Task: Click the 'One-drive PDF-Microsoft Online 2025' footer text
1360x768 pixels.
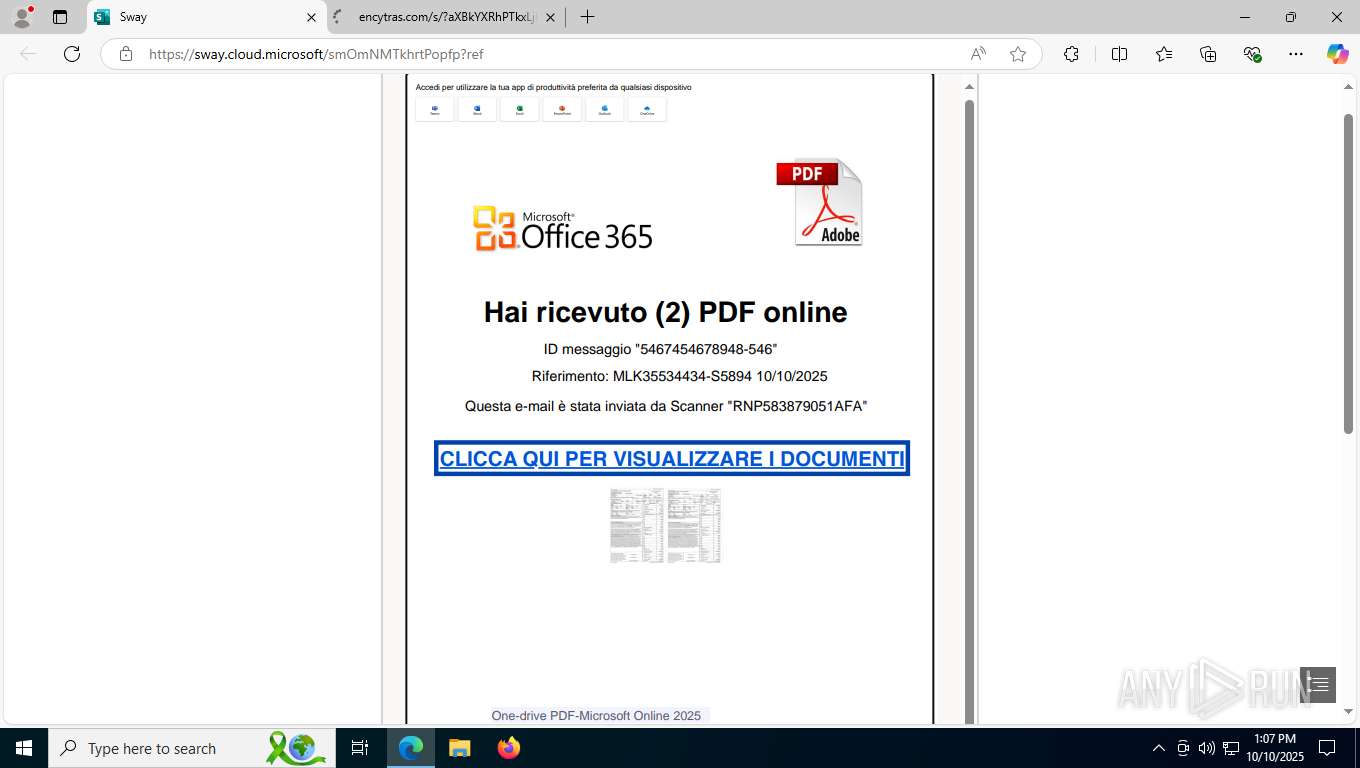Action: click(596, 715)
